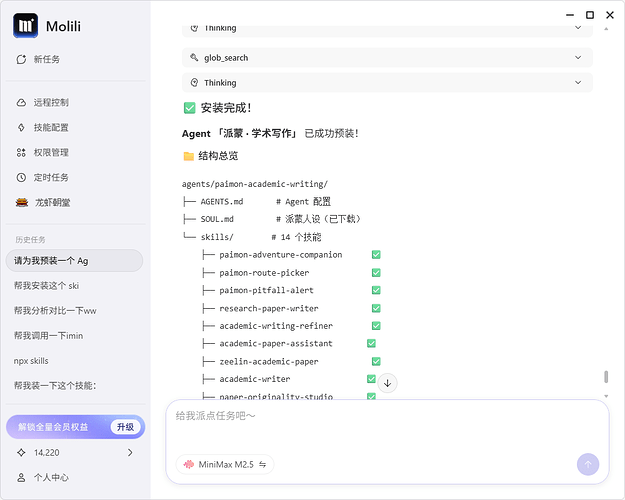Click the glob_search tool icon
625x500 pixels.
point(194,57)
